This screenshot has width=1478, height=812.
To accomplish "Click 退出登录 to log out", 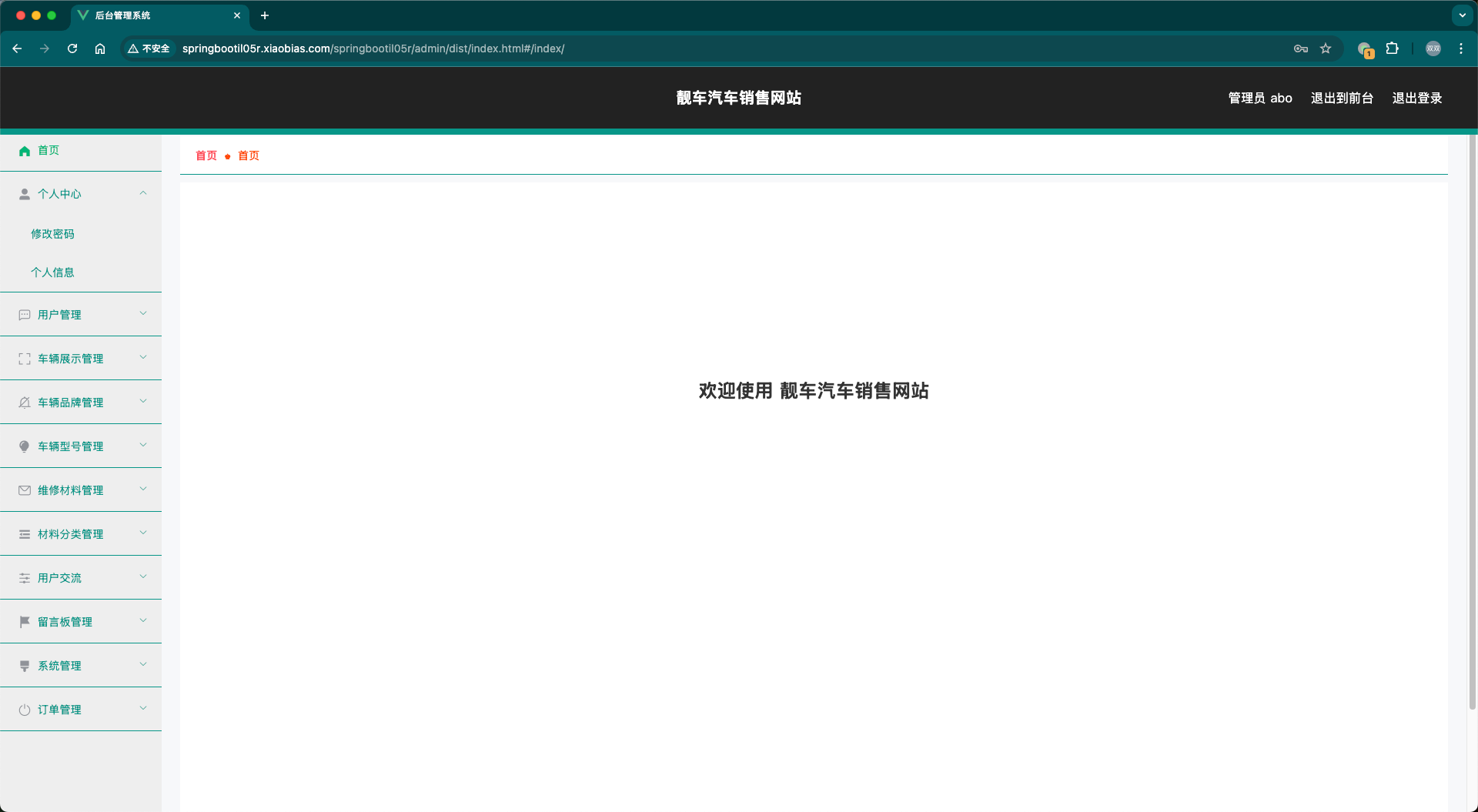I will click(1417, 99).
